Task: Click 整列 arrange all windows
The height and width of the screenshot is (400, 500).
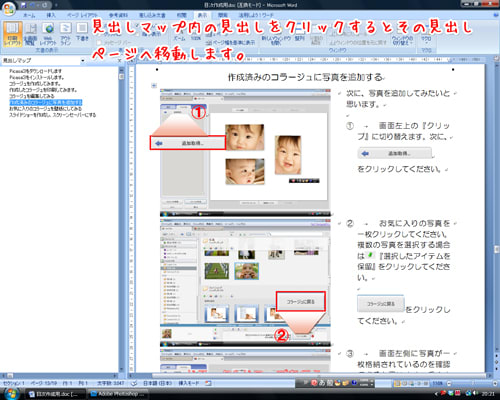Action: [x=299, y=33]
